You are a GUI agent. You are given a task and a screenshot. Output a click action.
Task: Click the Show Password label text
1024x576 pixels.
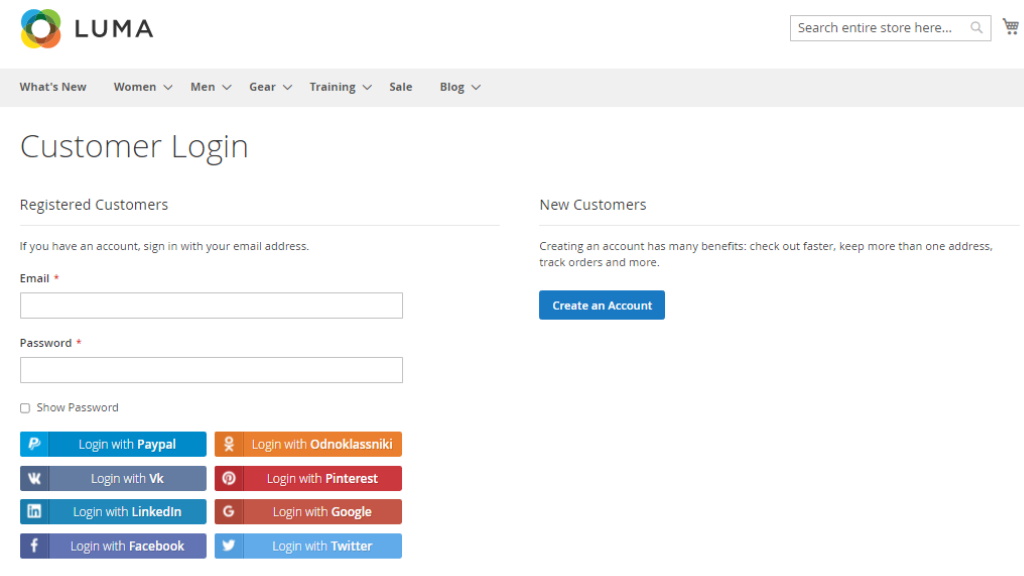78,408
